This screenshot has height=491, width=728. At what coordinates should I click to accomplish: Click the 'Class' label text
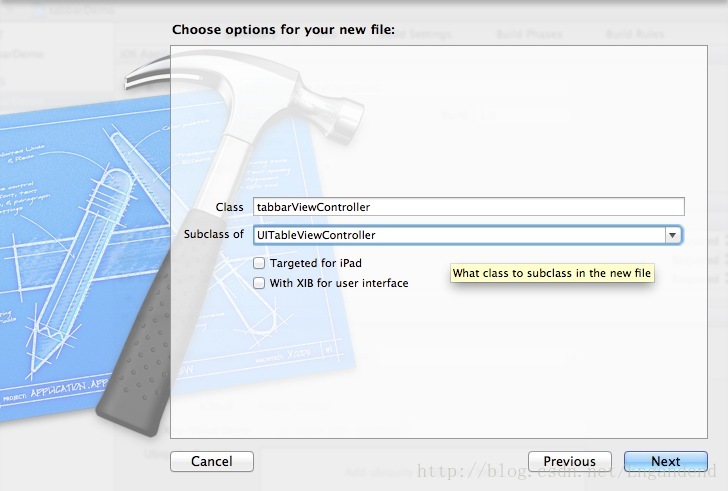pyautogui.click(x=229, y=207)
